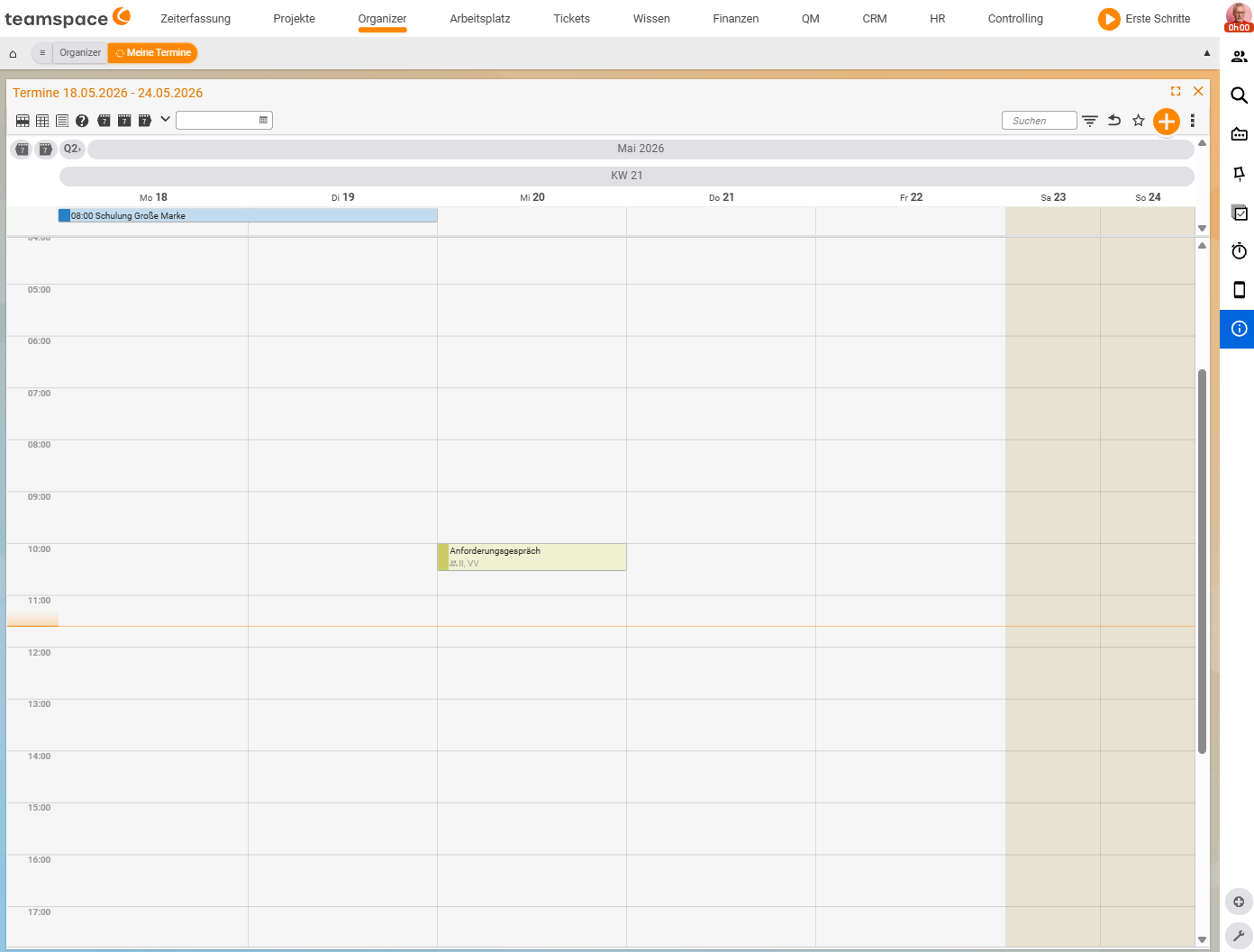Select the Q2 quarter button

(x=72, y=149)
